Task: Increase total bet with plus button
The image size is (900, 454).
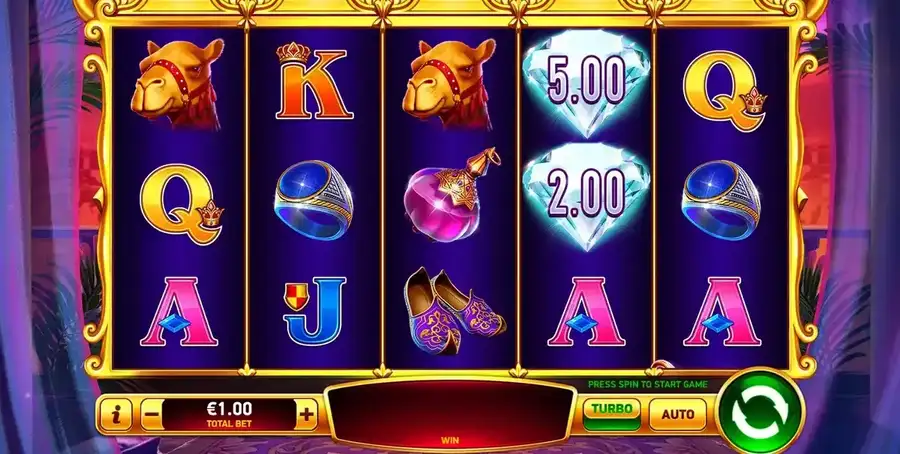Action: click(307, 414)
